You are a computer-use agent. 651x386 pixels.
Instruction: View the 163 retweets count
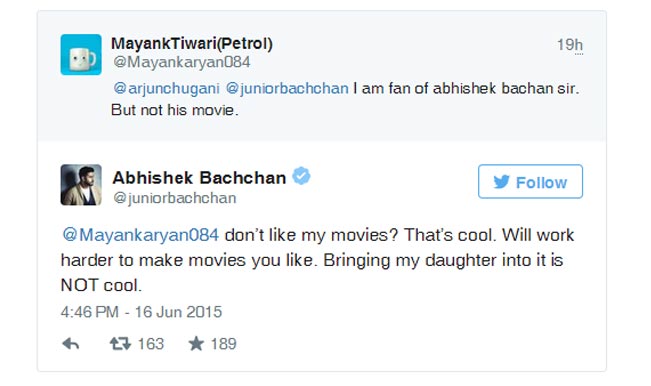(151, 344)
